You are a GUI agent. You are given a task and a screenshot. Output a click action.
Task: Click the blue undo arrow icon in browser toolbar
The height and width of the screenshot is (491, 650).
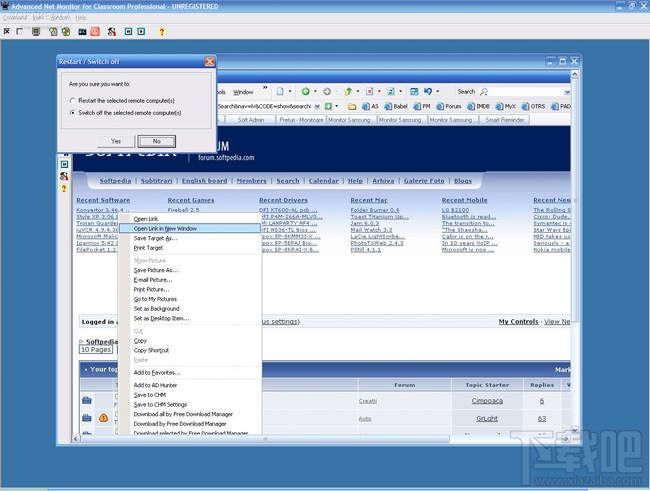[x=428, y=91]
